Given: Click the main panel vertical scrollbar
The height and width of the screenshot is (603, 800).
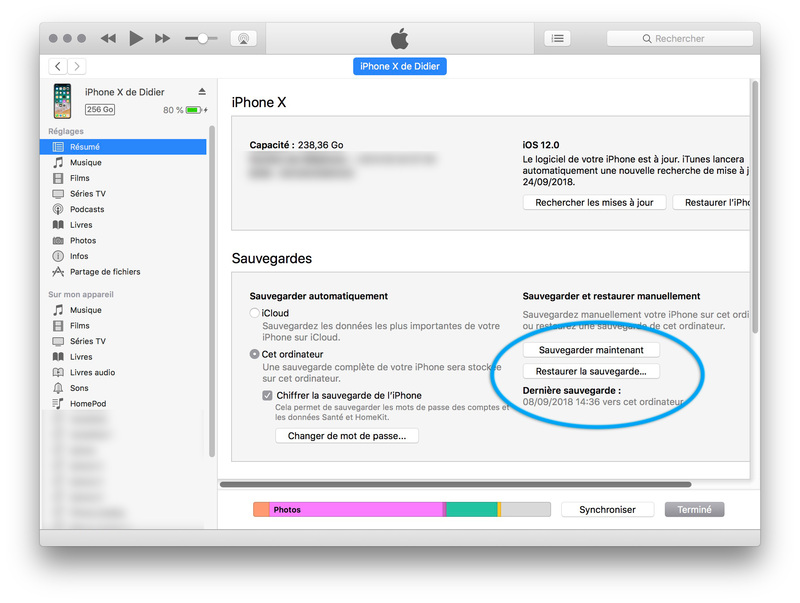Looking at the screenshot, I should click(755, 207).
